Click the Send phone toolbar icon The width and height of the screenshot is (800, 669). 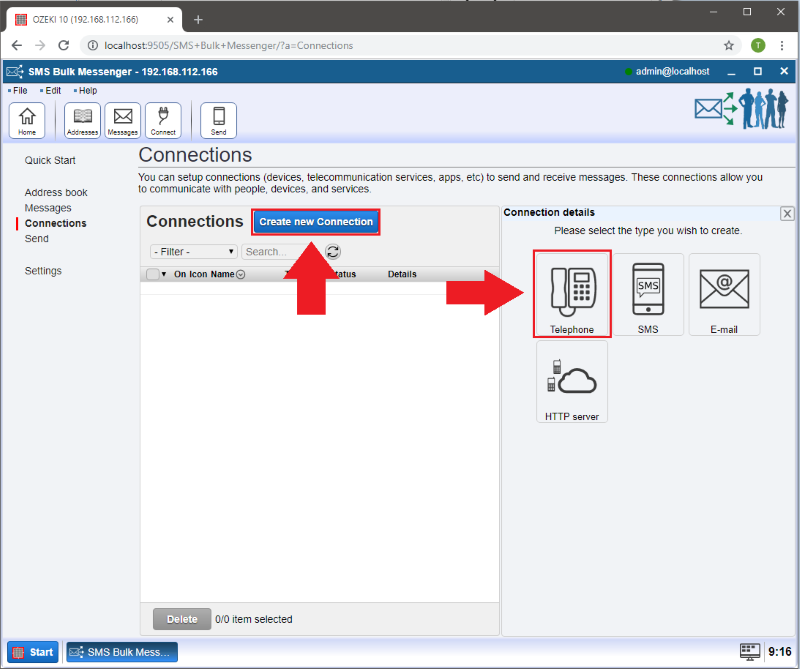coord(218,120)
